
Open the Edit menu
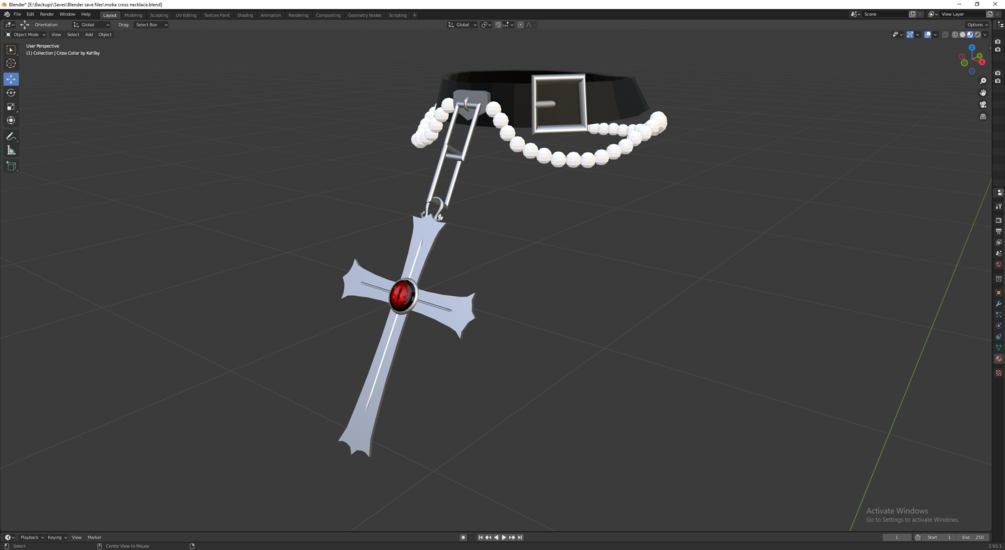point(30,14)
